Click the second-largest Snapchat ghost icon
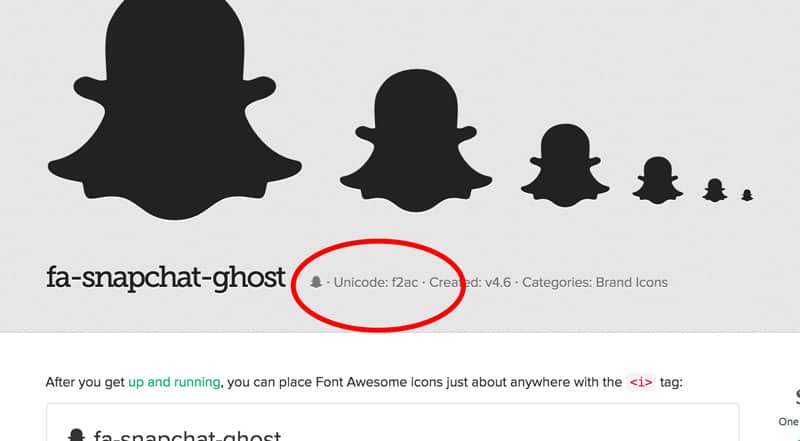The image size is (800, 441). pyautogui.click(x=416, y=140)
